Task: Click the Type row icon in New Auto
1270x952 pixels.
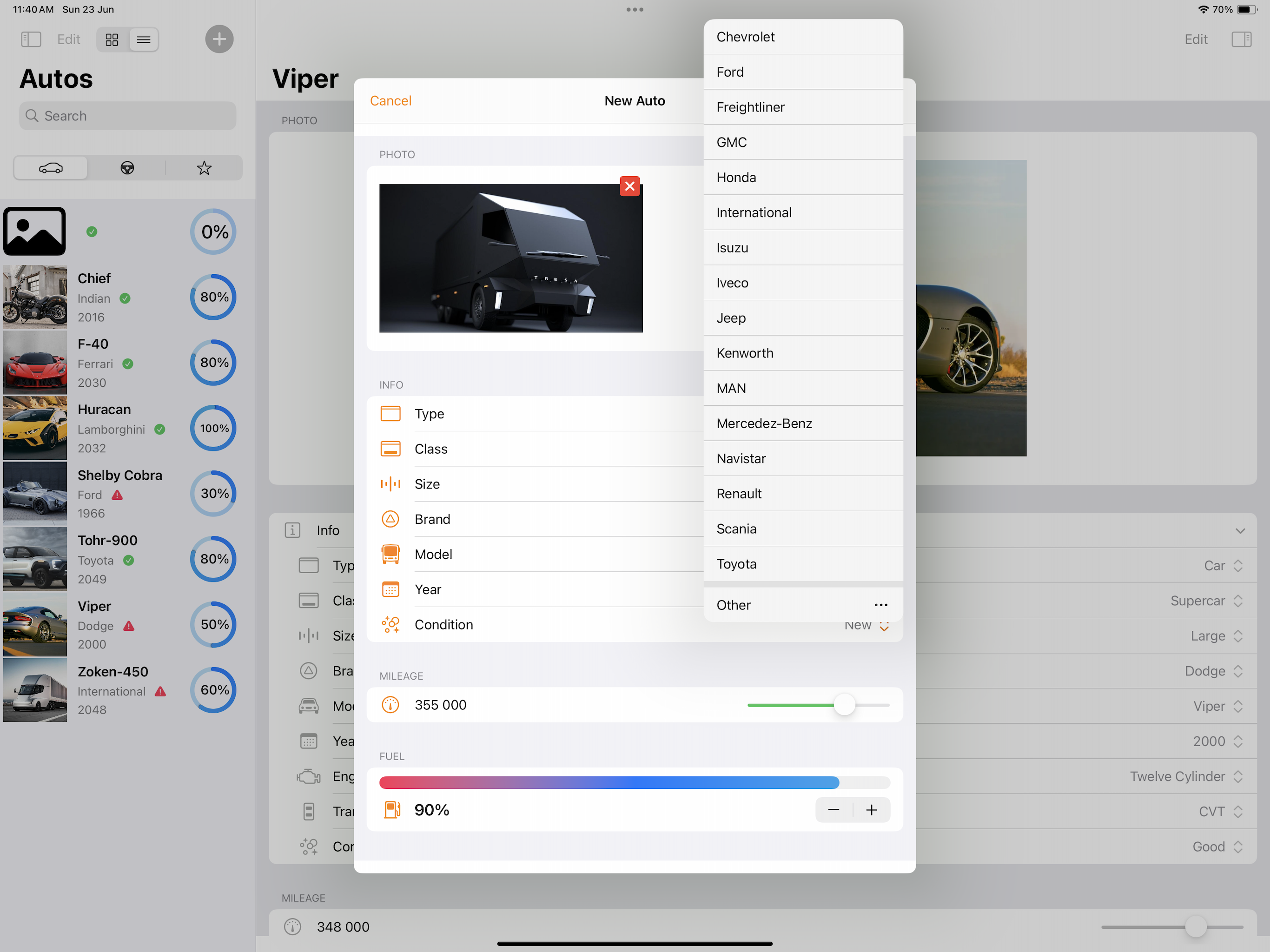Action: (390, 413)
